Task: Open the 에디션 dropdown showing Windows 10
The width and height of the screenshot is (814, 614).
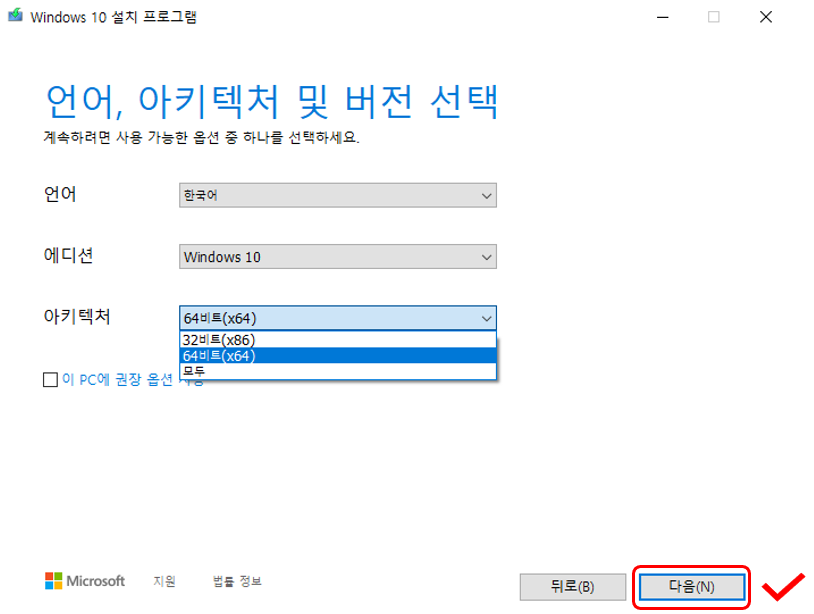Action: point(337,256)
